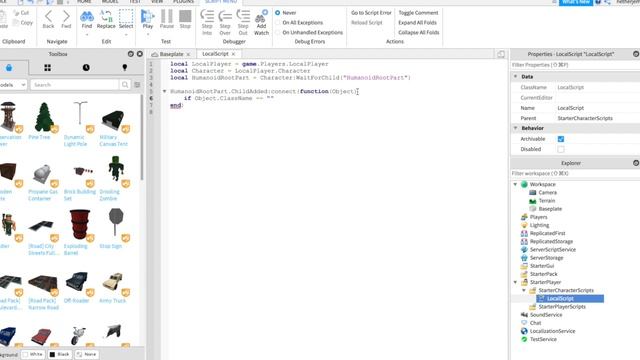
Task: Select the Exploding Barrel model thumbnail
Action: tap(80, 224)
